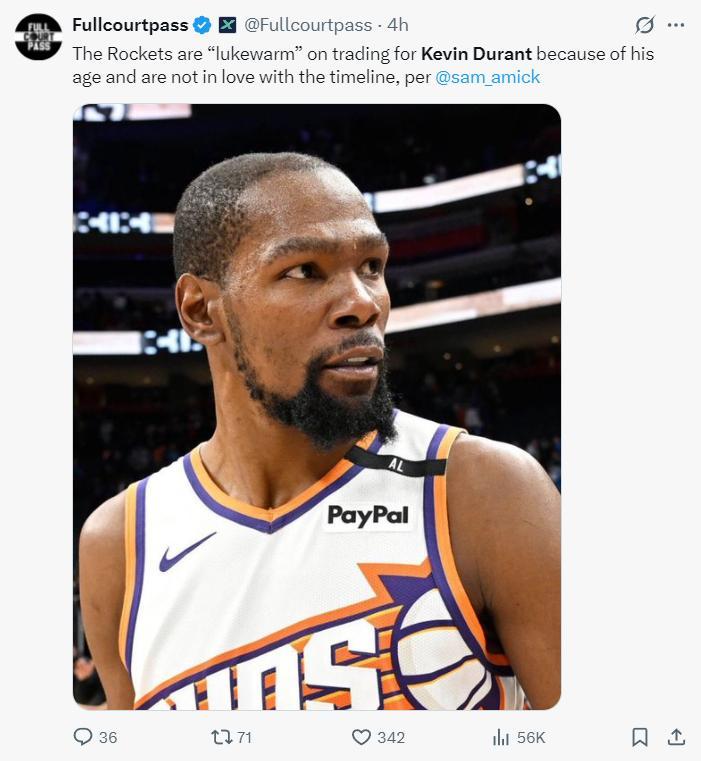Like the post with the heart icon

[361, 737]
